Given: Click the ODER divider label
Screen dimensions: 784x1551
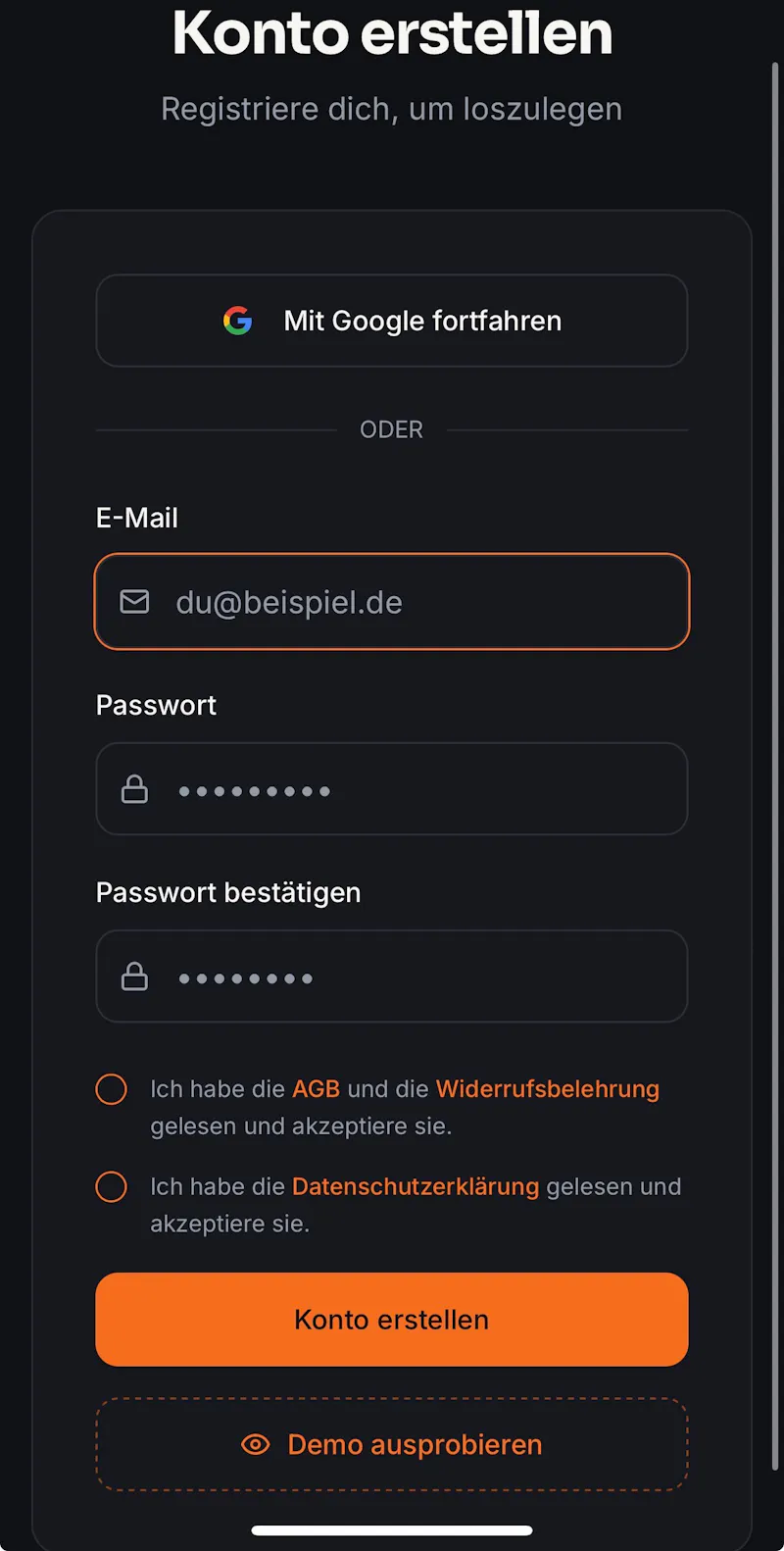Looking at the screenshot, I should tap(392, 429).
